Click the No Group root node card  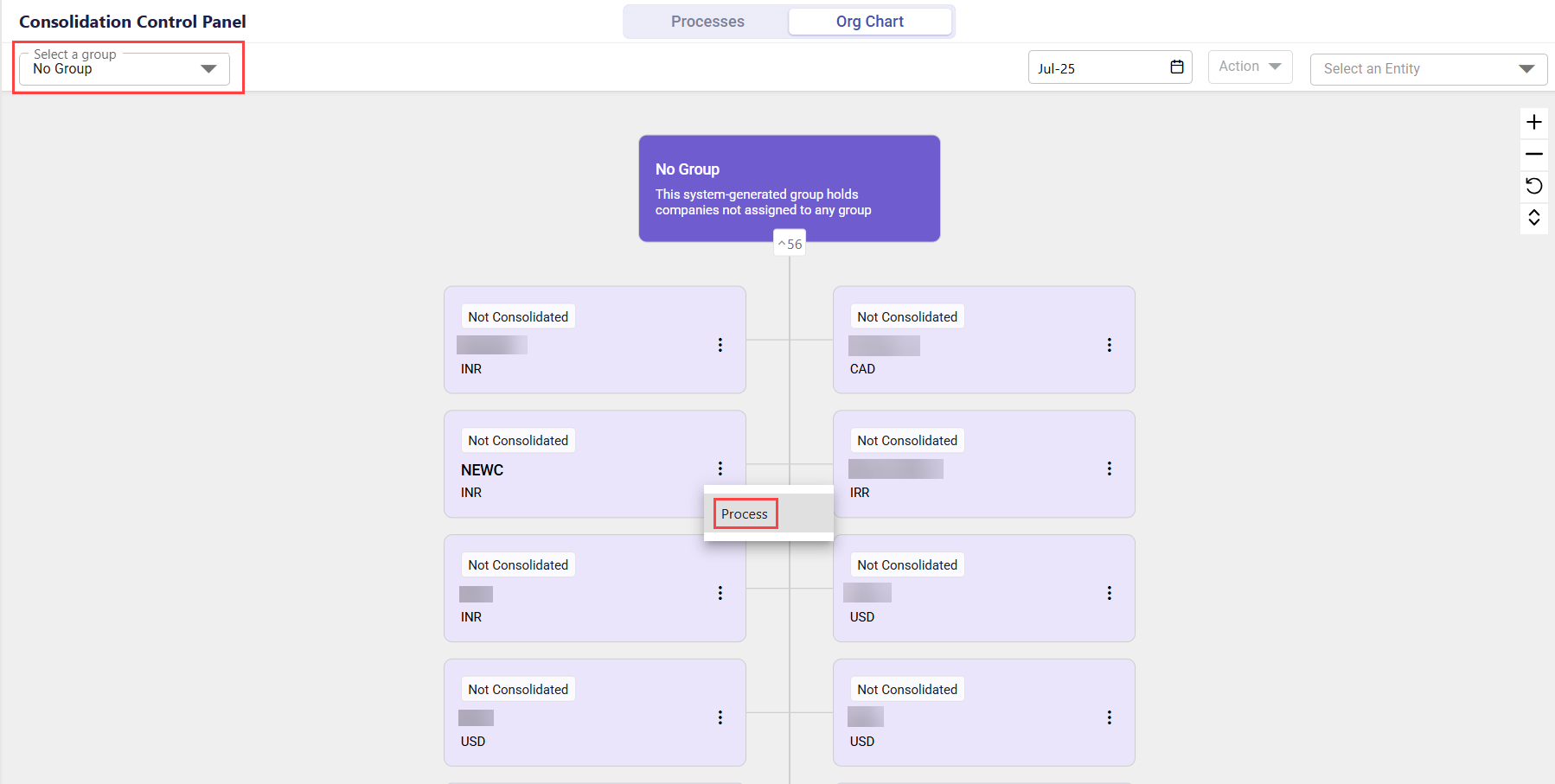click(x=789, y=188)
